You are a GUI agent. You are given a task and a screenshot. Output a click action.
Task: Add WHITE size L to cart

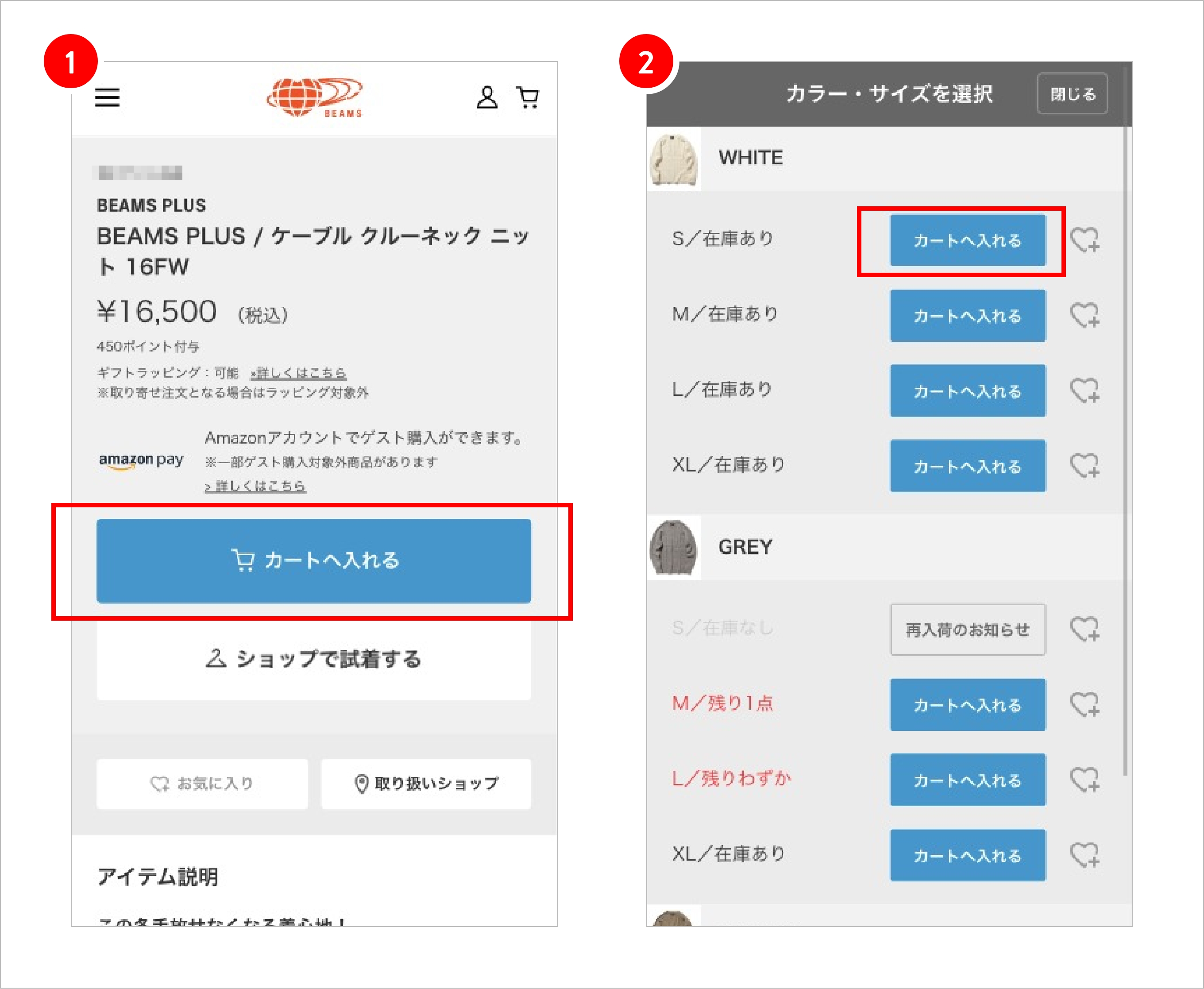tap(968, 391)
